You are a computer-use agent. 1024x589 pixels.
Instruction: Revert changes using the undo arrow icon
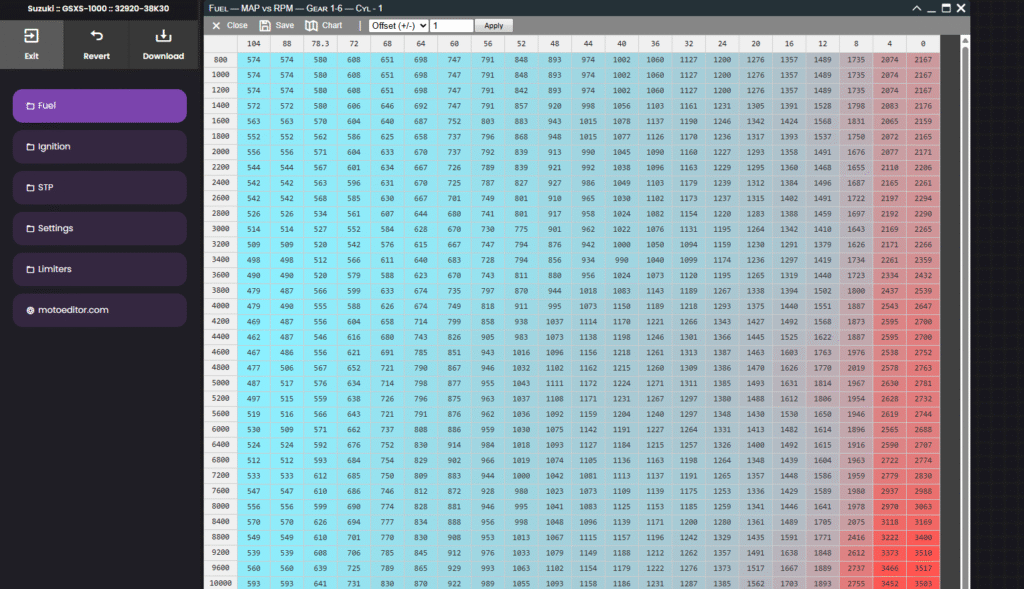(97, 36)
